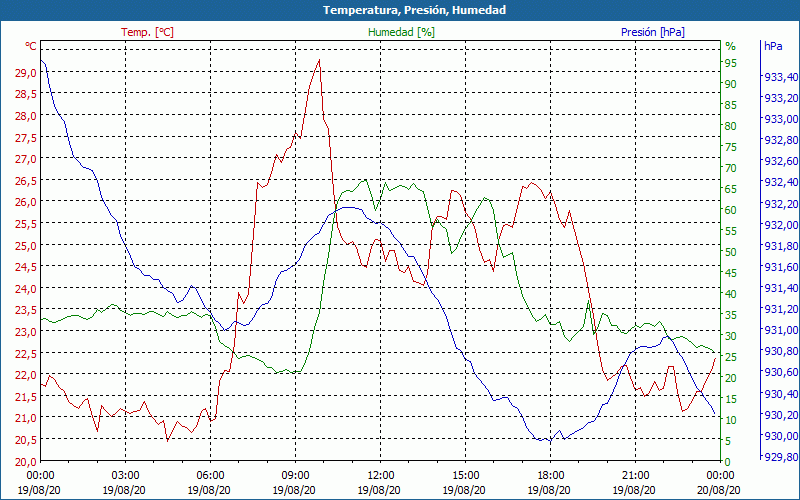
Task: Click pressure axis value '930,20'
Action: 781,414
